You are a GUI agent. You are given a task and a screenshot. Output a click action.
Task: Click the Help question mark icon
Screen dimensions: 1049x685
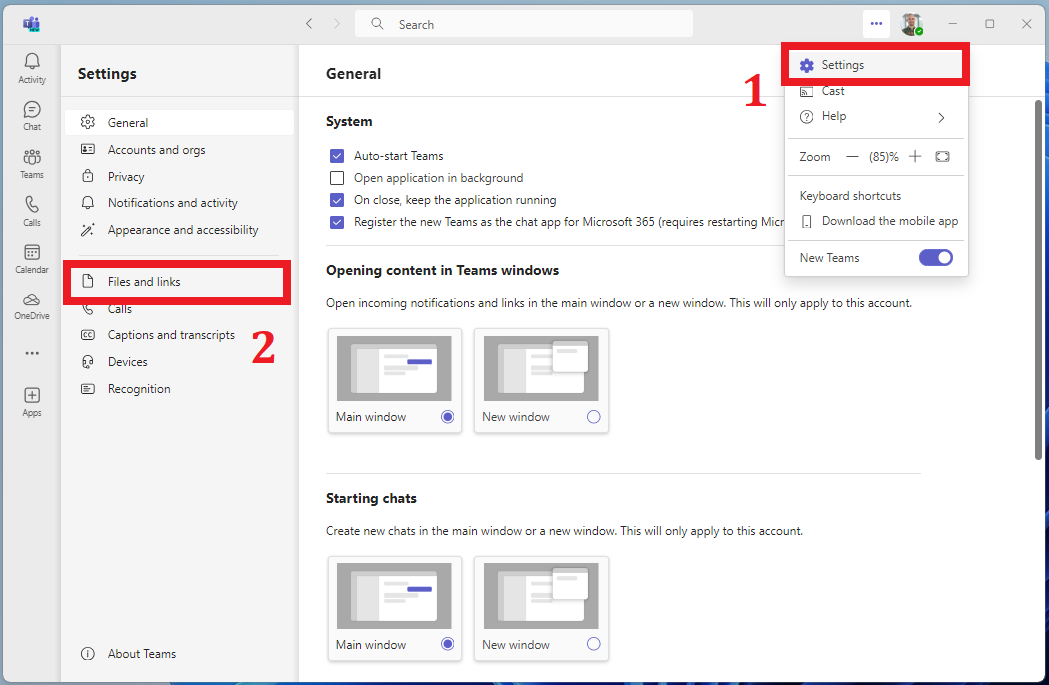click(807, 116)
